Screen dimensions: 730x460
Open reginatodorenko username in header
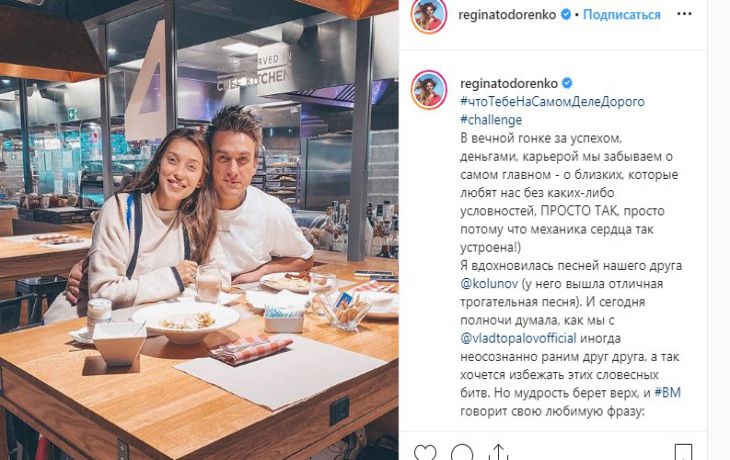[507, 15]
